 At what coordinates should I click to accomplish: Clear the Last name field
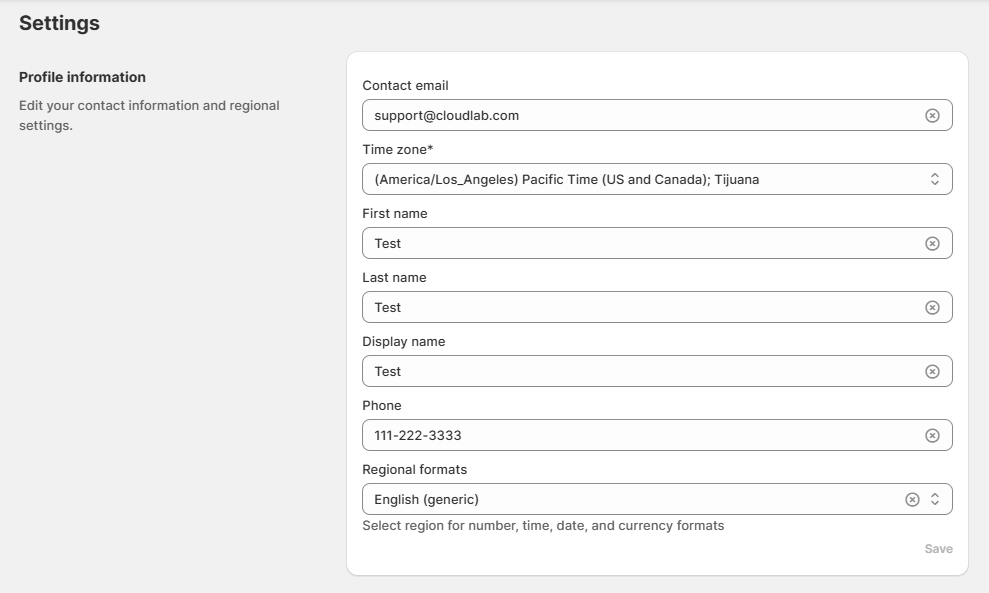[x=932, y=307]
